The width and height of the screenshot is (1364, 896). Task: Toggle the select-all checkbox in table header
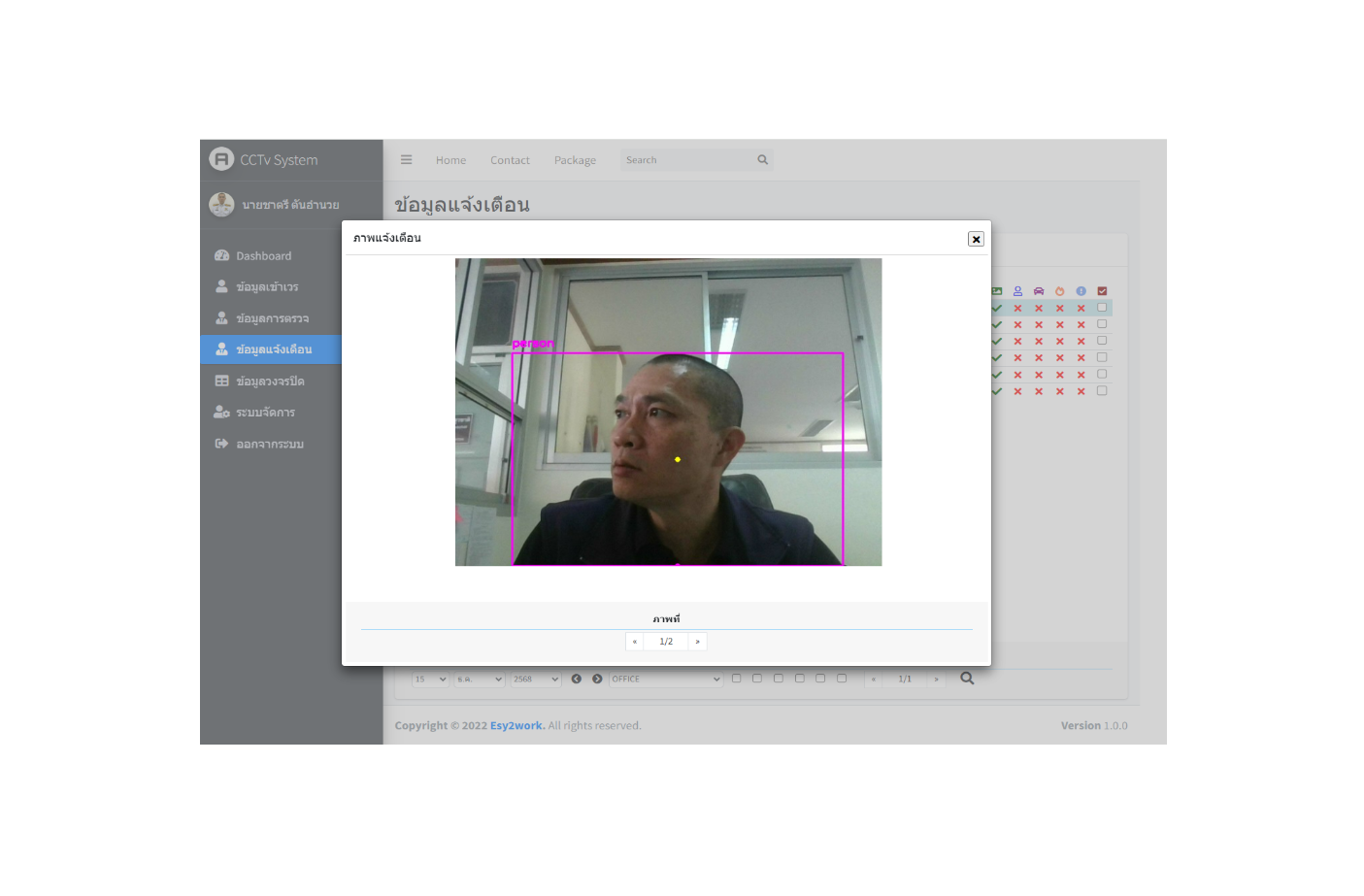[x=1102, y=291]
